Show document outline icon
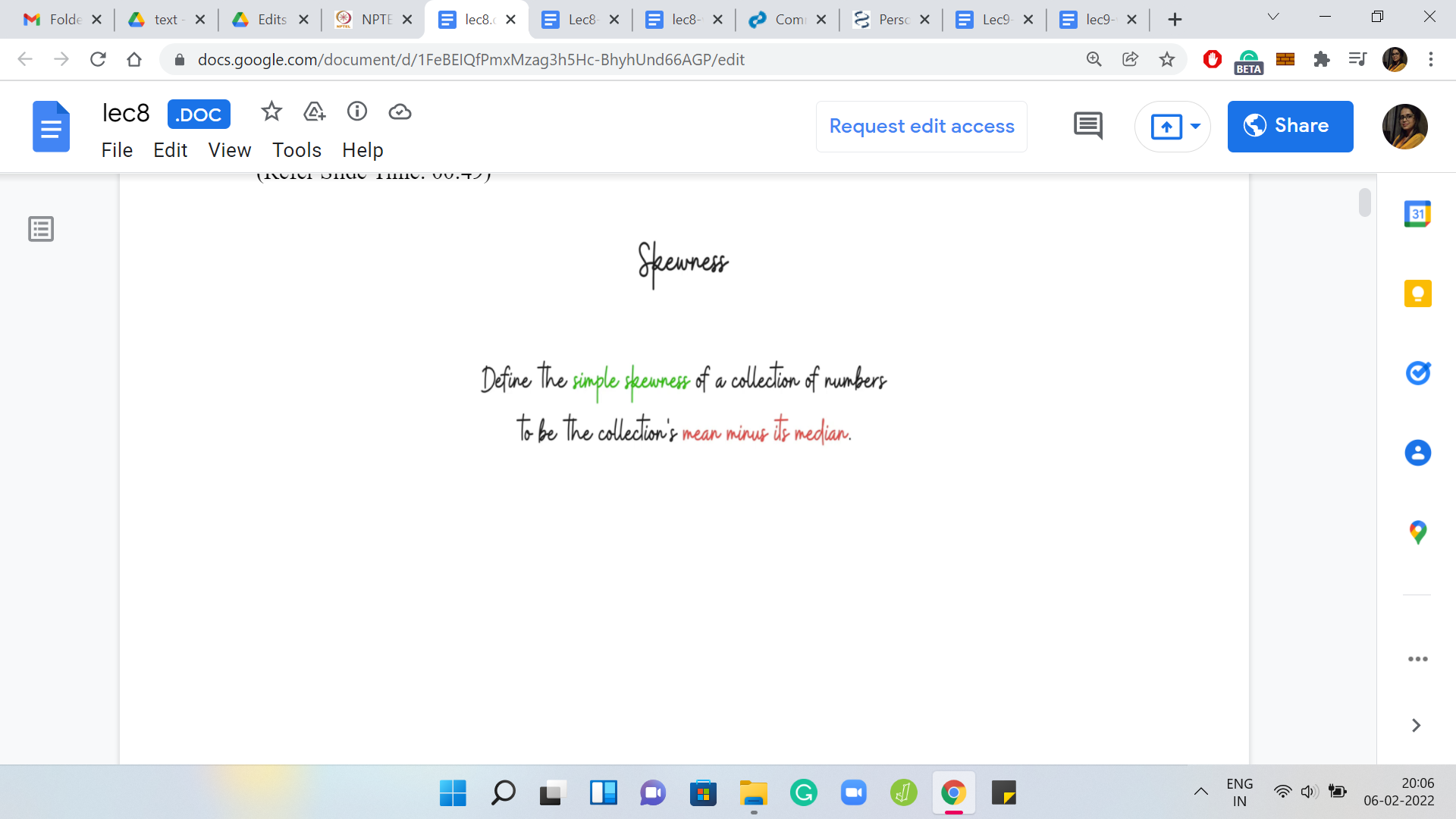The image size is (1456, 819). click(41, 228)
